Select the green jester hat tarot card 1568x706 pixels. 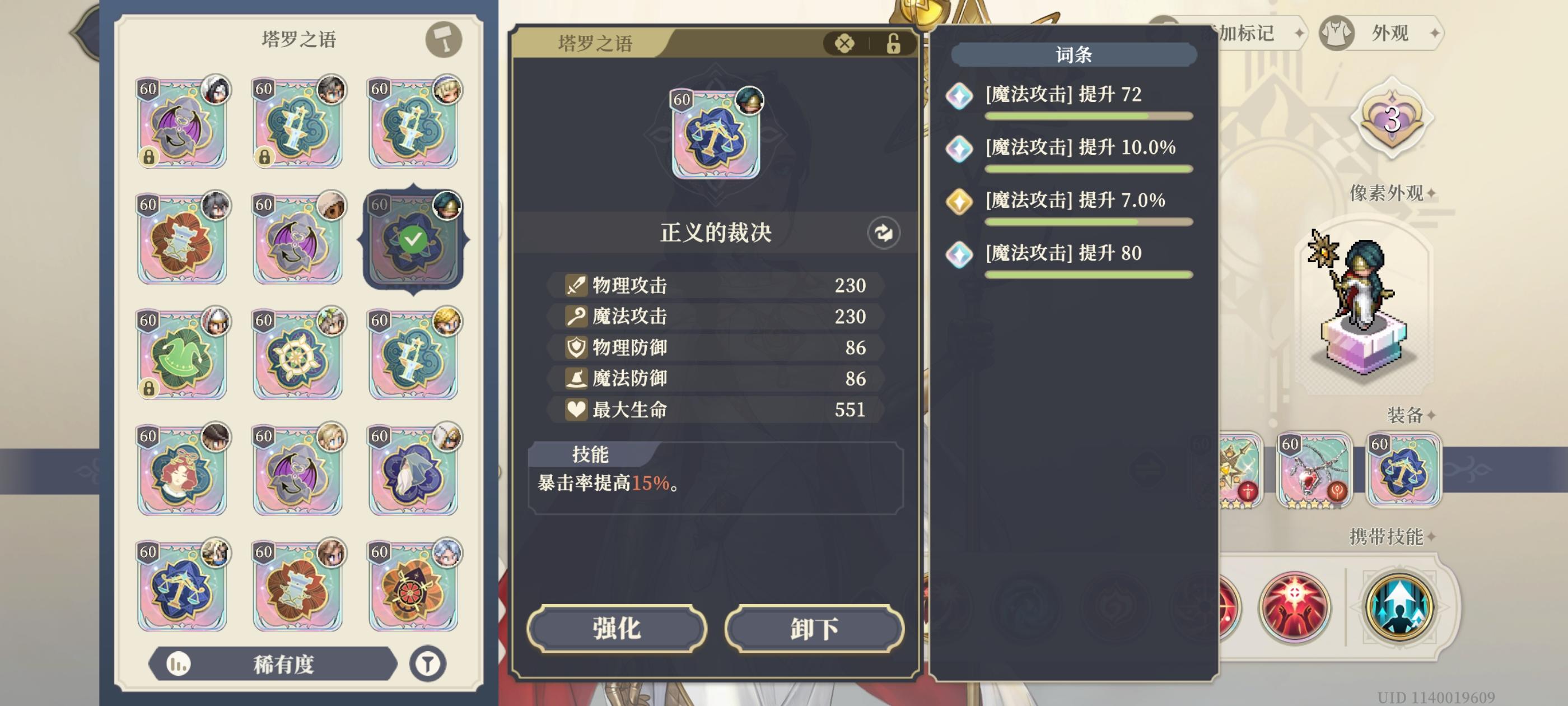point(181,355)
